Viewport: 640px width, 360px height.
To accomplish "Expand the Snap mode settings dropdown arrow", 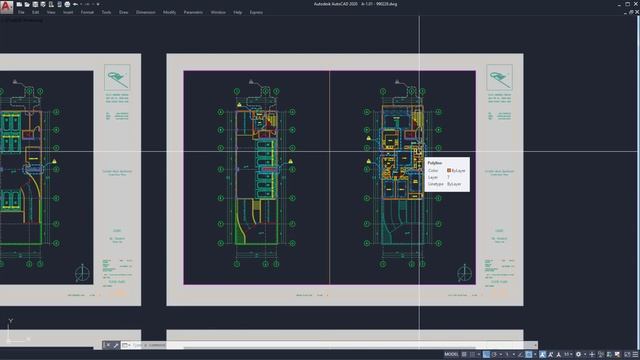I will tap(478, 355).
